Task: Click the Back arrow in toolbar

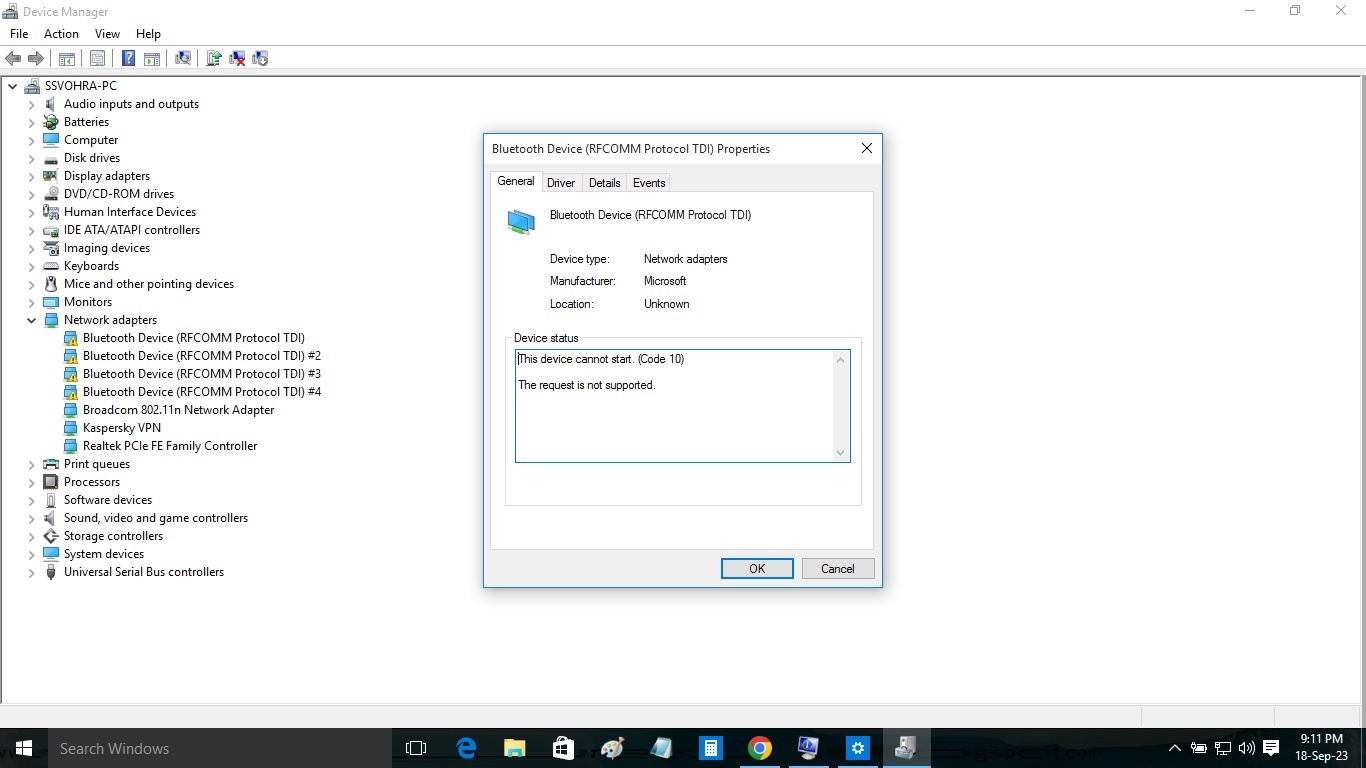Action: click(14, 59)
